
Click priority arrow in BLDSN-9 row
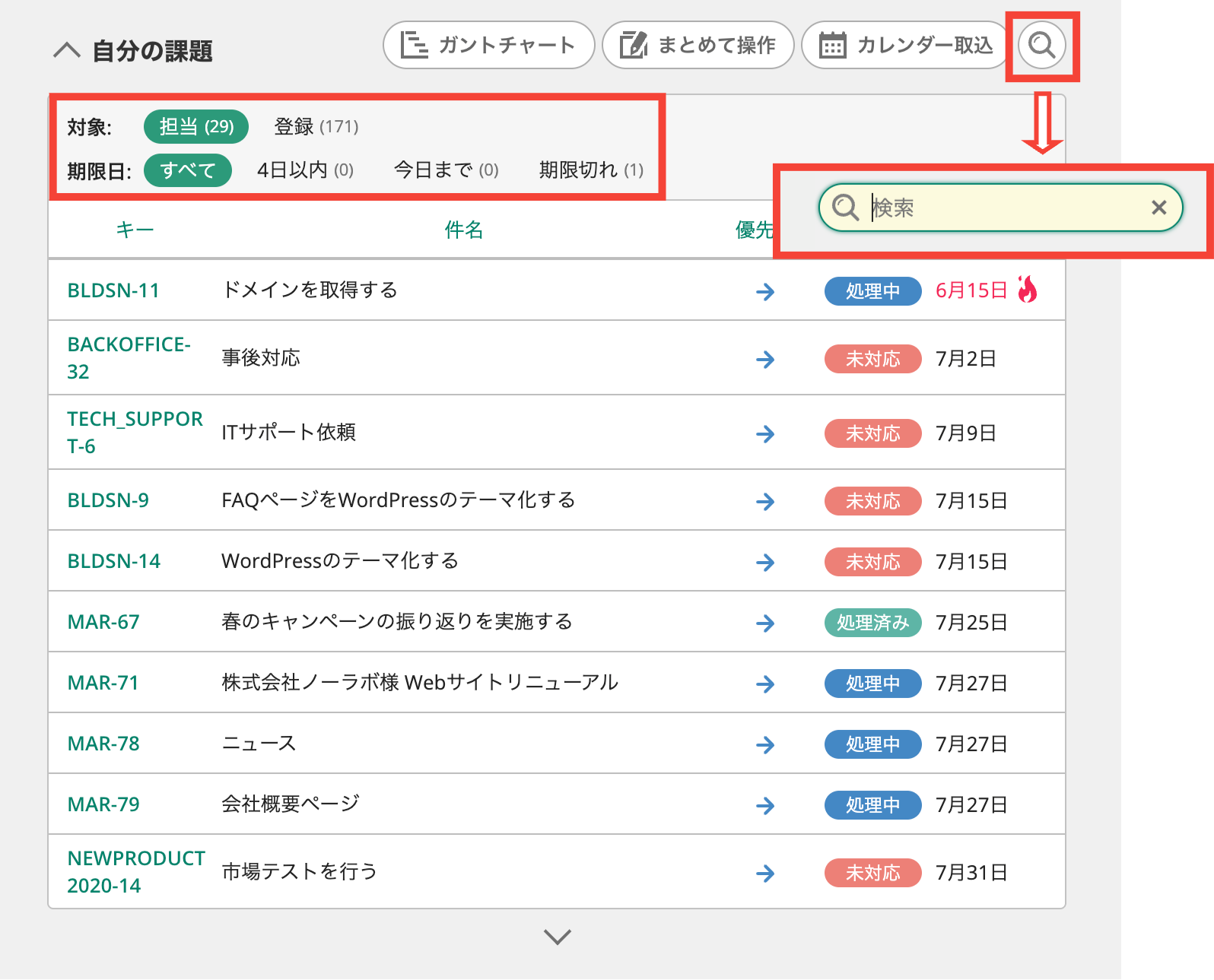click(765, 501)
